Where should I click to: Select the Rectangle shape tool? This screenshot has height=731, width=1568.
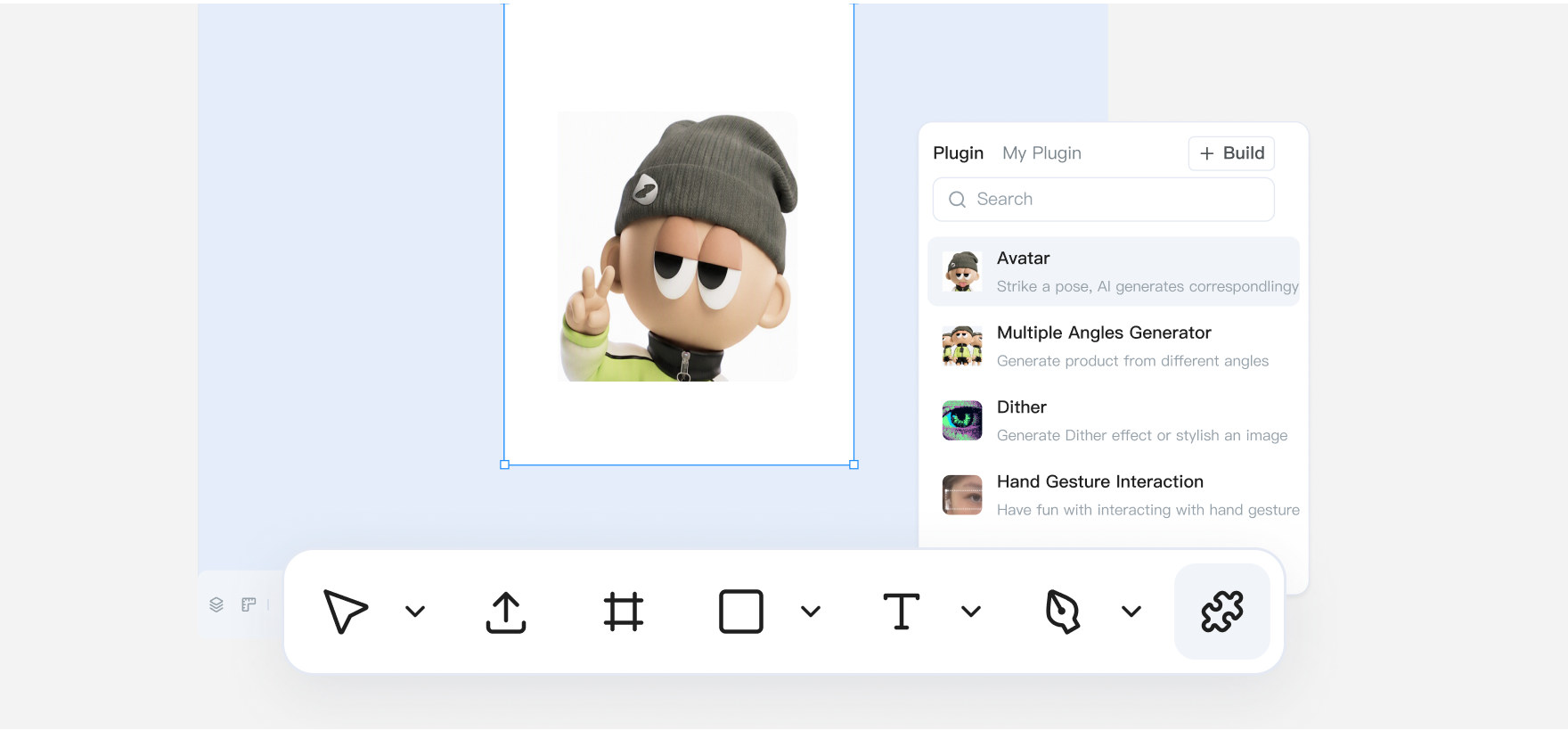741,612
